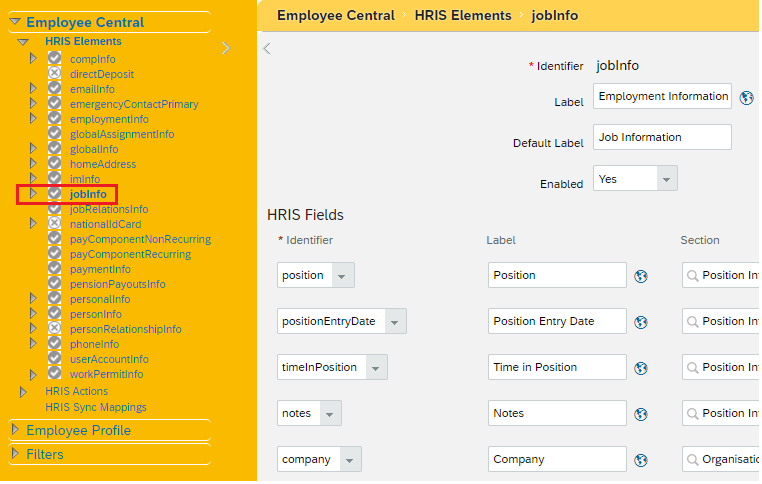Select globalAssignmentInfo in the tree
762x484 pixels.
click(122, 134)
